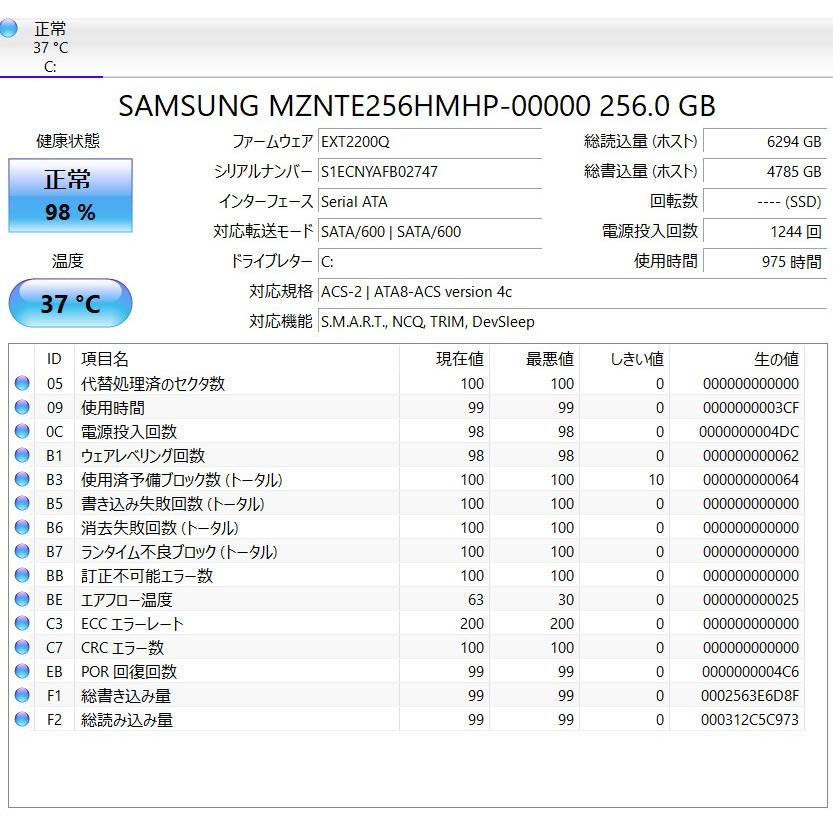Select the 書き込み失敗回数 (トータル) row name
The height and width of the screenshot is (833, 833).
173,504
